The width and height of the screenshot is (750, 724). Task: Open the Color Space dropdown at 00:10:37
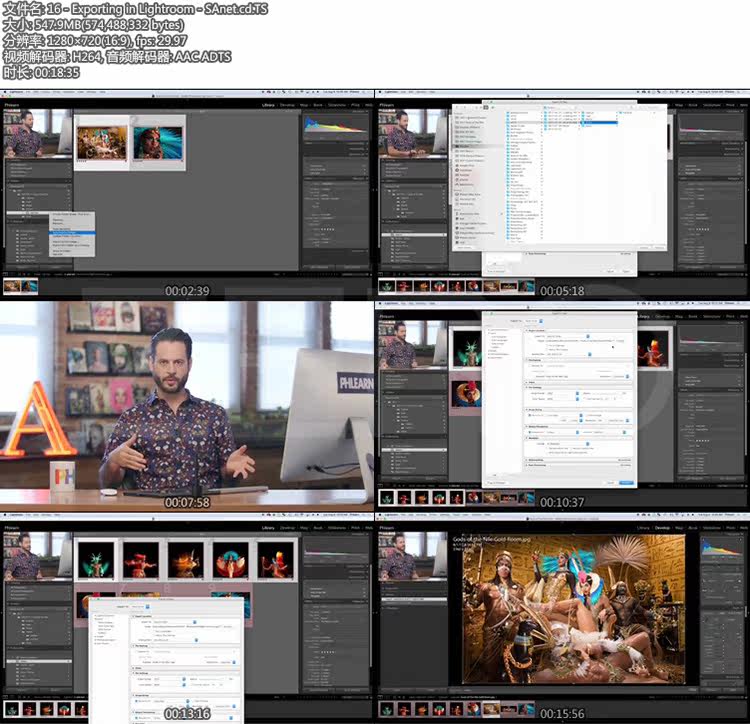pyautogui.click(x=563, y=399)
